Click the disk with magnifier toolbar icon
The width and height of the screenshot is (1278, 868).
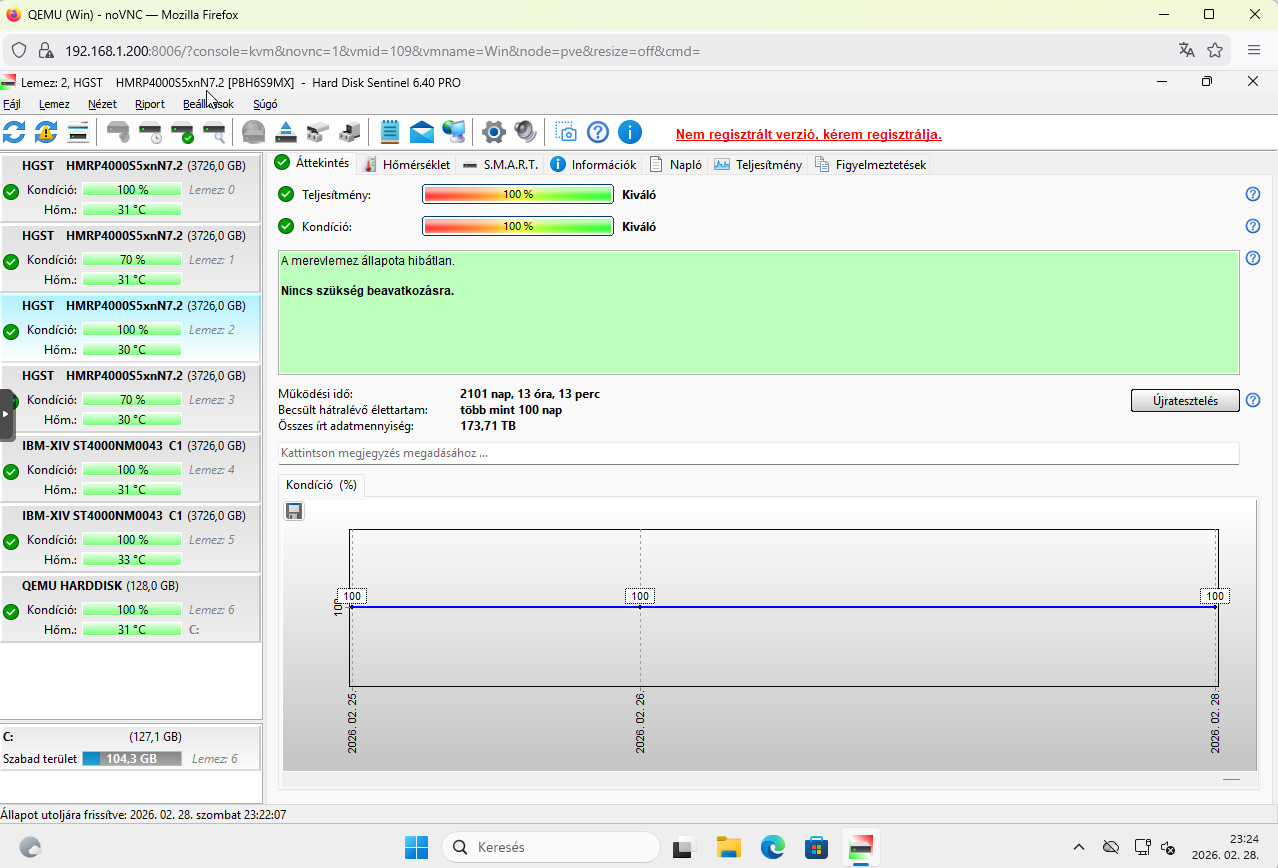point(213,132)
